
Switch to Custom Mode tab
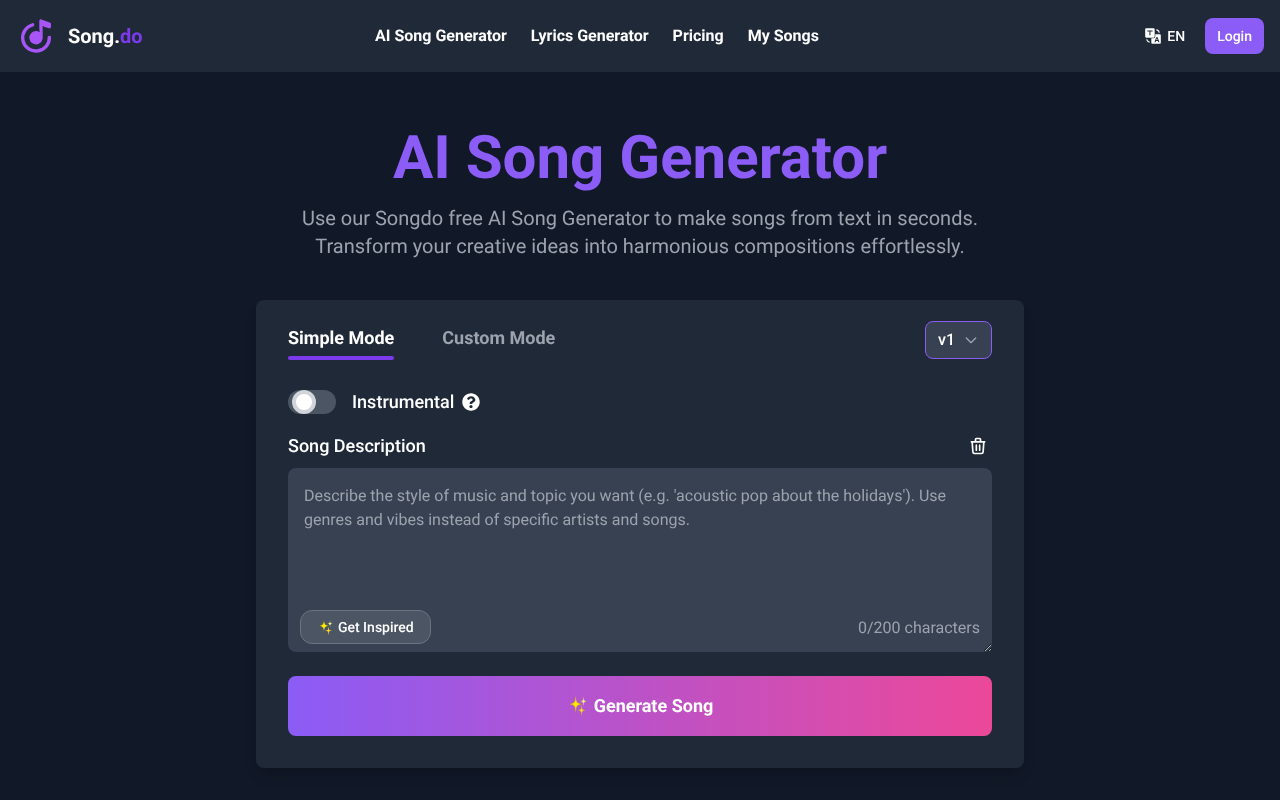[498, 338]
